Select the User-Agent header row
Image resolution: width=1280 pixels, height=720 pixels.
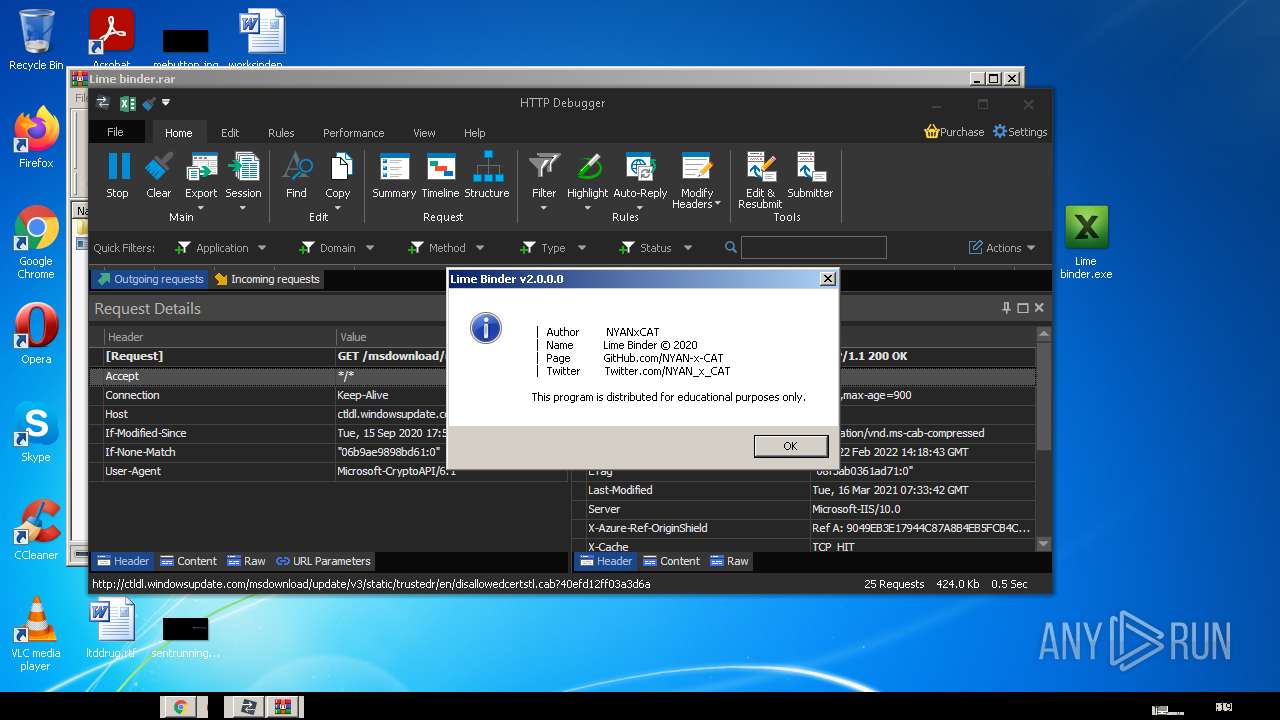(x=329, y=471)
